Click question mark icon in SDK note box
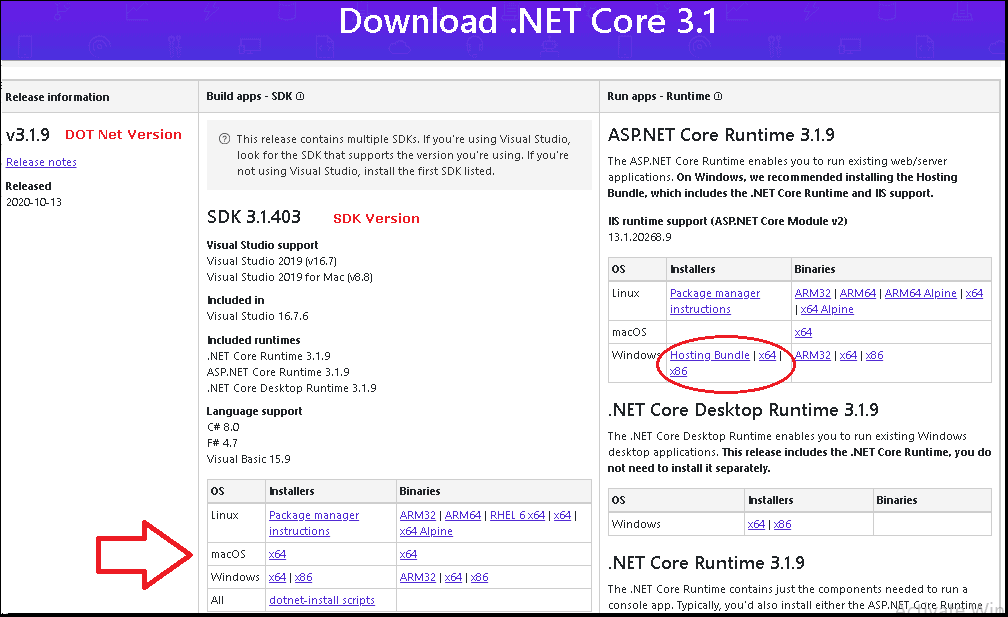The width and height of the screenshot is (1008, 617). click(x=224, y=139)
